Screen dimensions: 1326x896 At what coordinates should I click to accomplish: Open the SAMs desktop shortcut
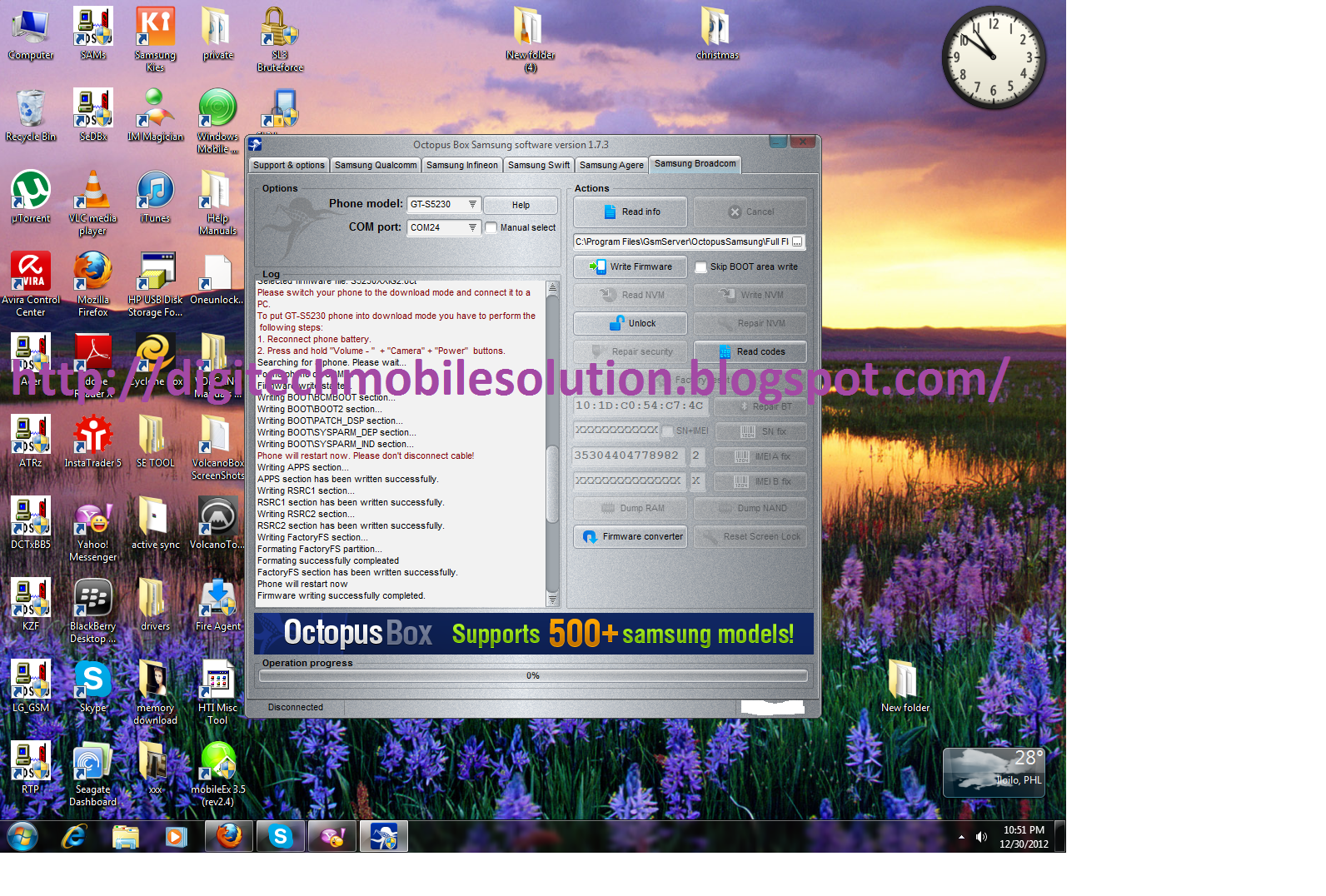click(x=93, y=34)
